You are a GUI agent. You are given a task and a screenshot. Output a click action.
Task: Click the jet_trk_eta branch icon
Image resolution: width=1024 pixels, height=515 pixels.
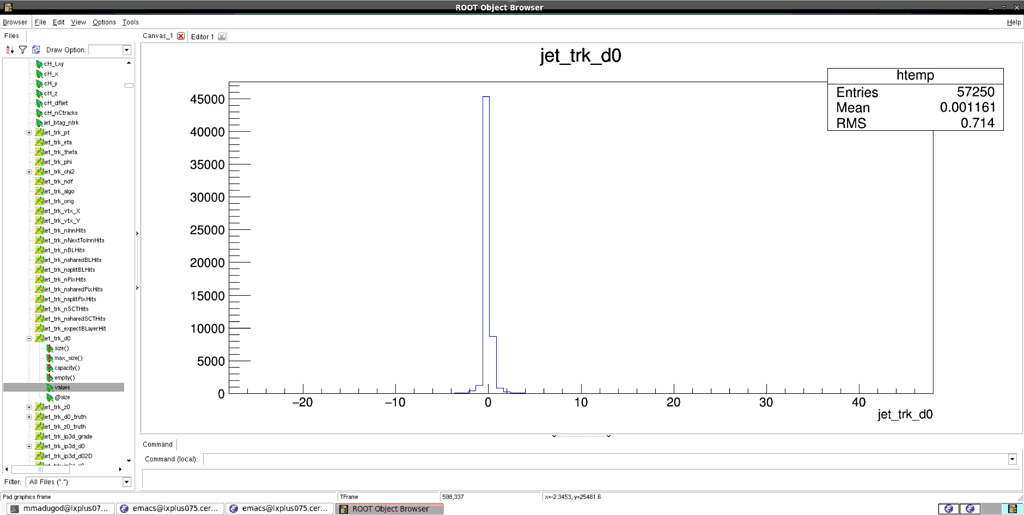point(39,142)
